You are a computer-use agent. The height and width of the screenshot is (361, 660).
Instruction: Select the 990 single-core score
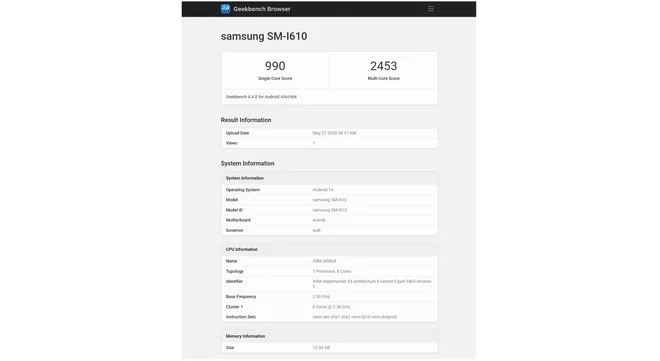(275, 66)
